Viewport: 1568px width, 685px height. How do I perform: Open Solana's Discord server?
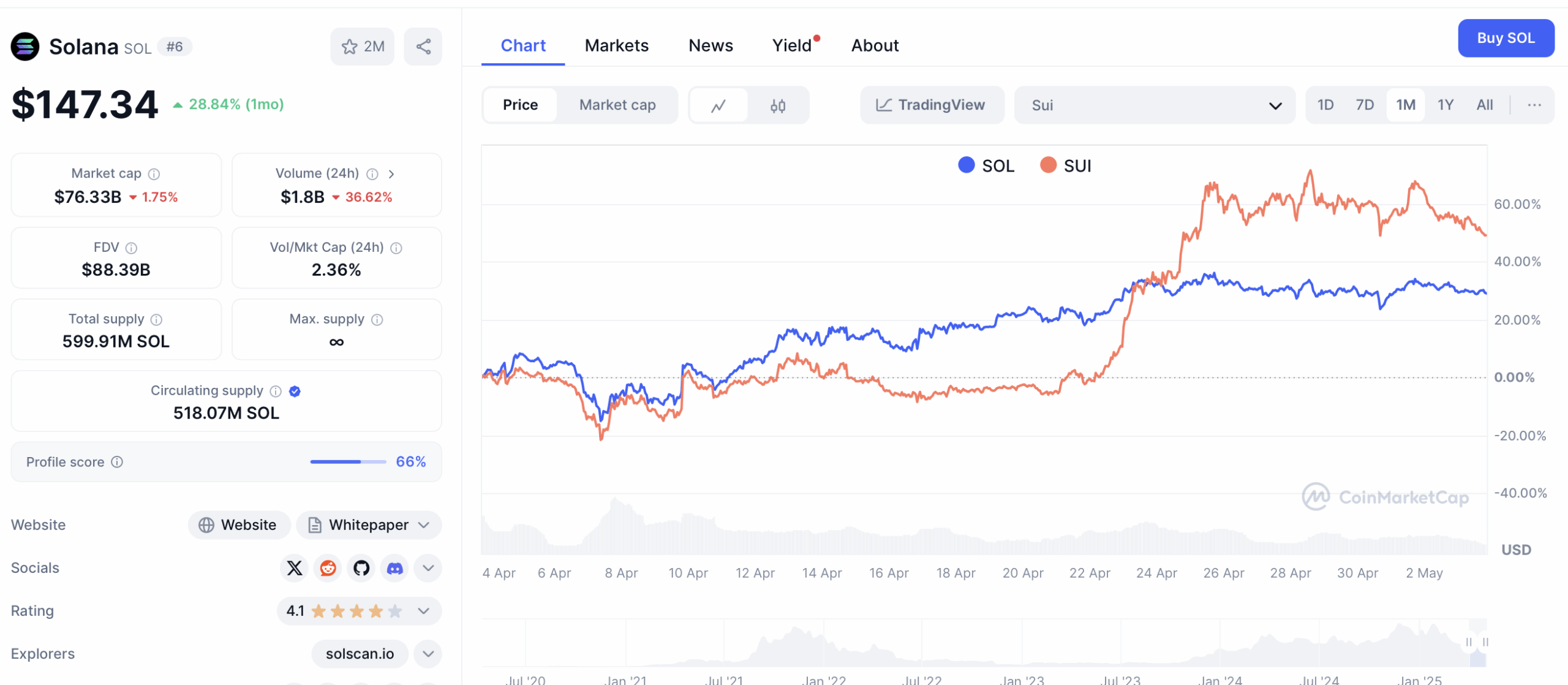(395, 568)
